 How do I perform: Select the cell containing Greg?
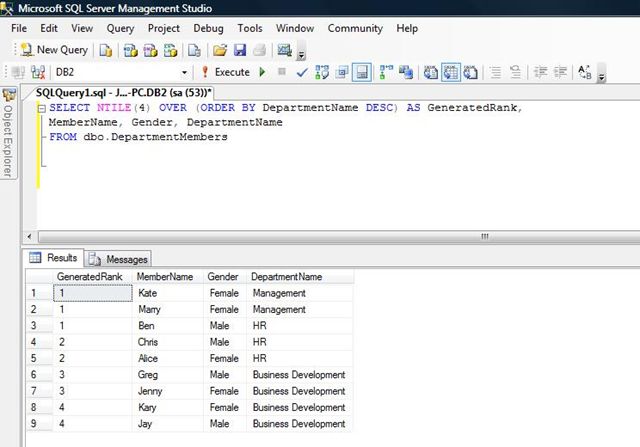(x=168, y=375)
